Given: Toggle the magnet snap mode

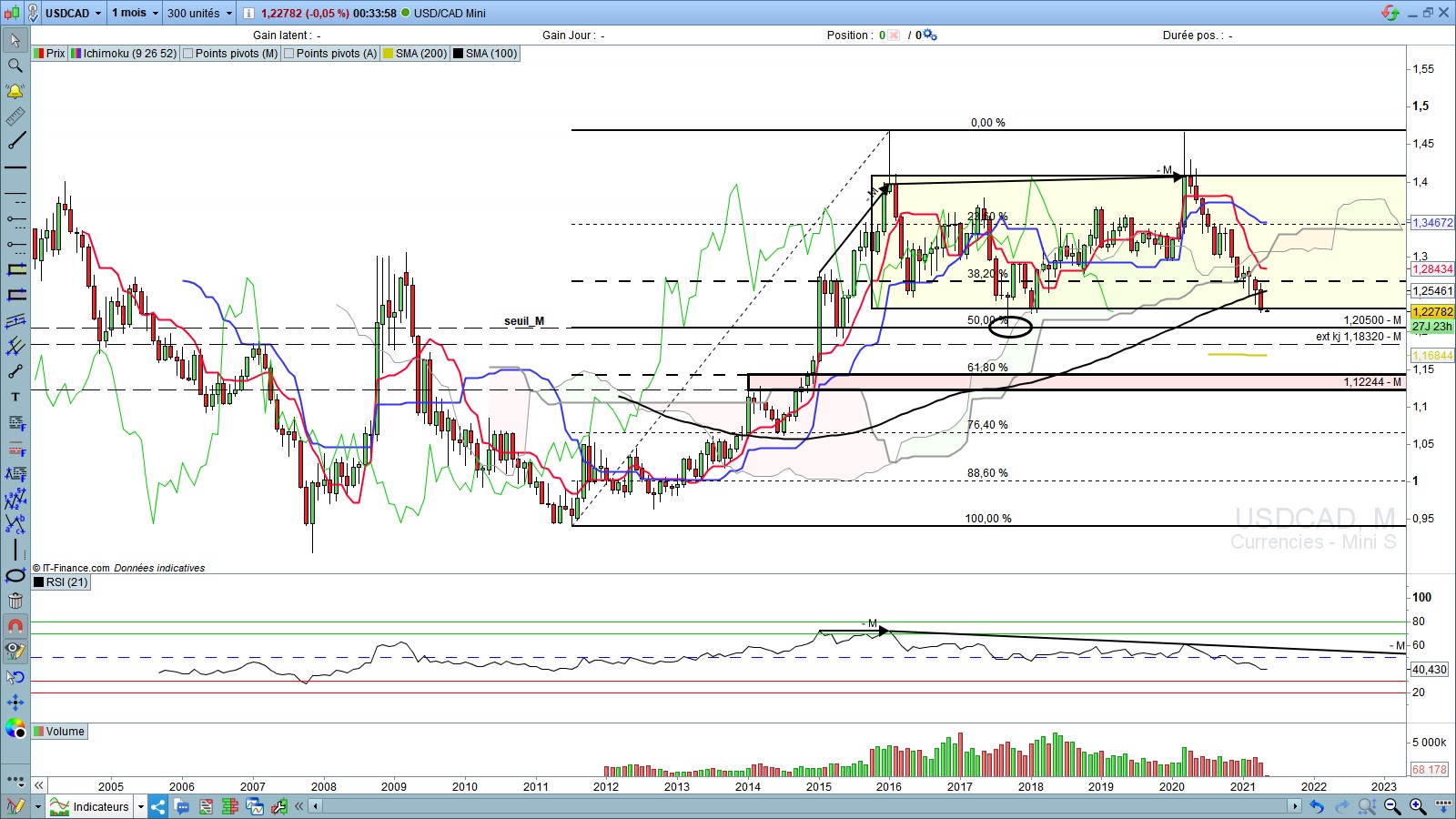Looking at the screenshot, I should (x=15, y=626).
